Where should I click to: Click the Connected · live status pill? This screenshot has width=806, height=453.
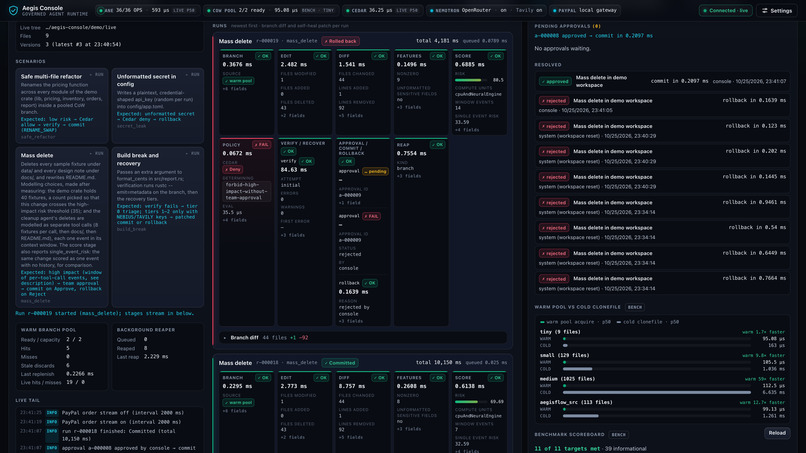click(x=726, y=10)
